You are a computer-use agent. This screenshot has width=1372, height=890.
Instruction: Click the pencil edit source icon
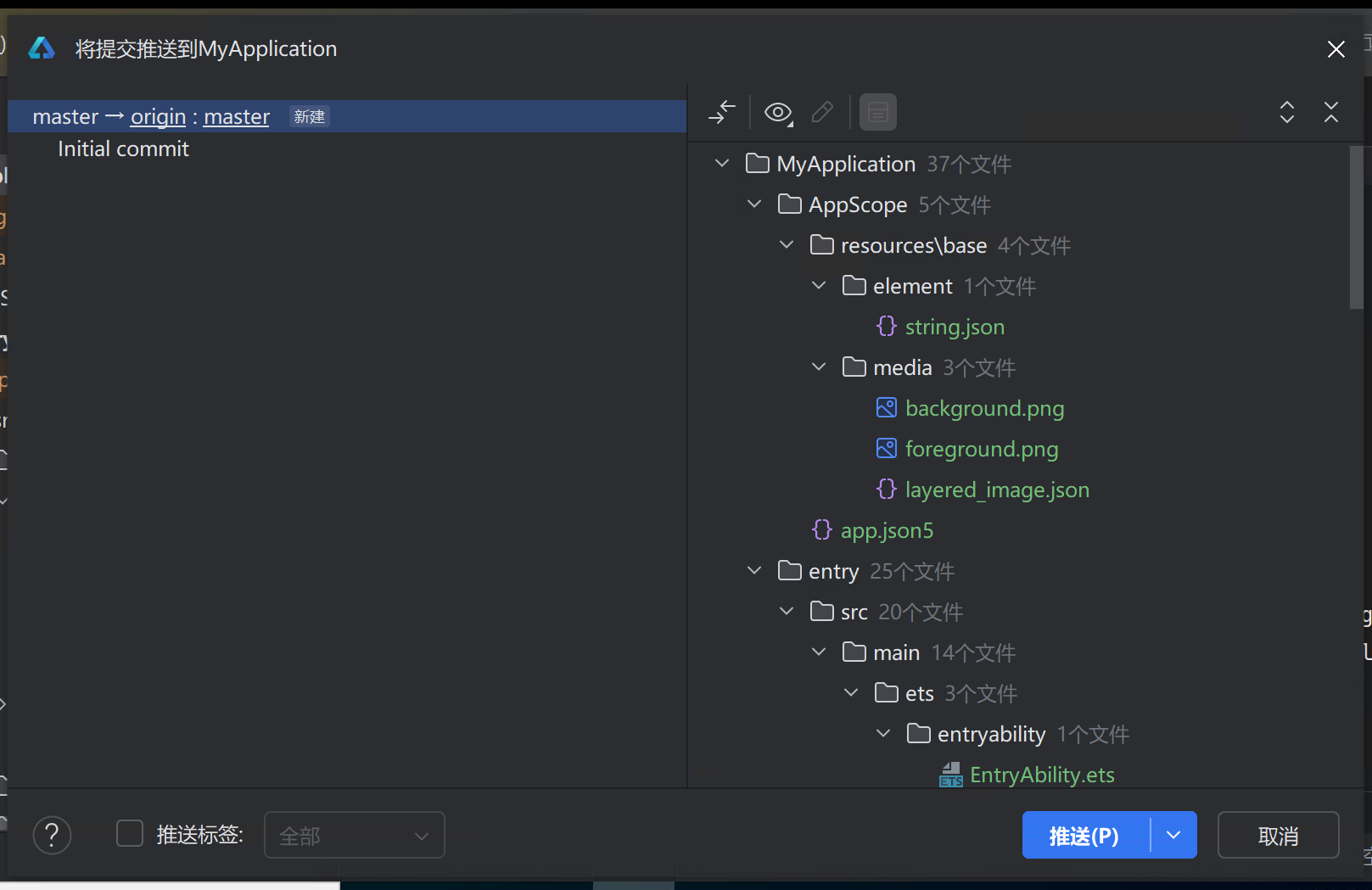tap(822, 112)
